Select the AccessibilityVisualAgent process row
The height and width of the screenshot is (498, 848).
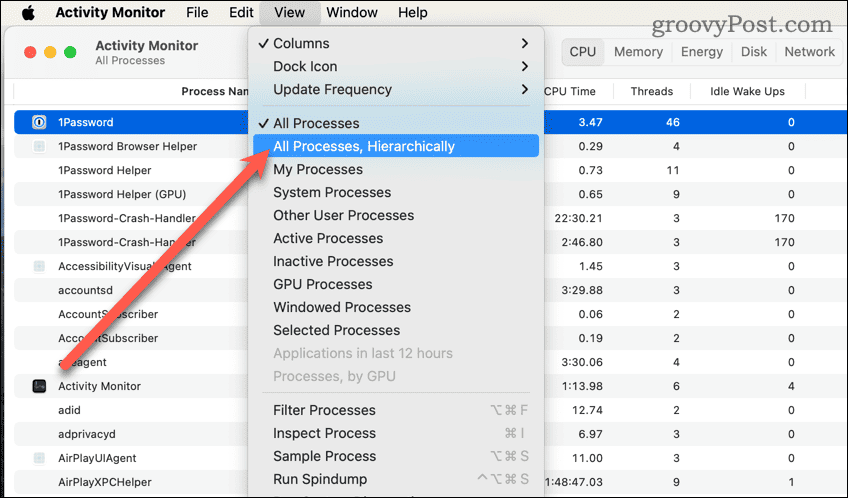click(430, 266)
